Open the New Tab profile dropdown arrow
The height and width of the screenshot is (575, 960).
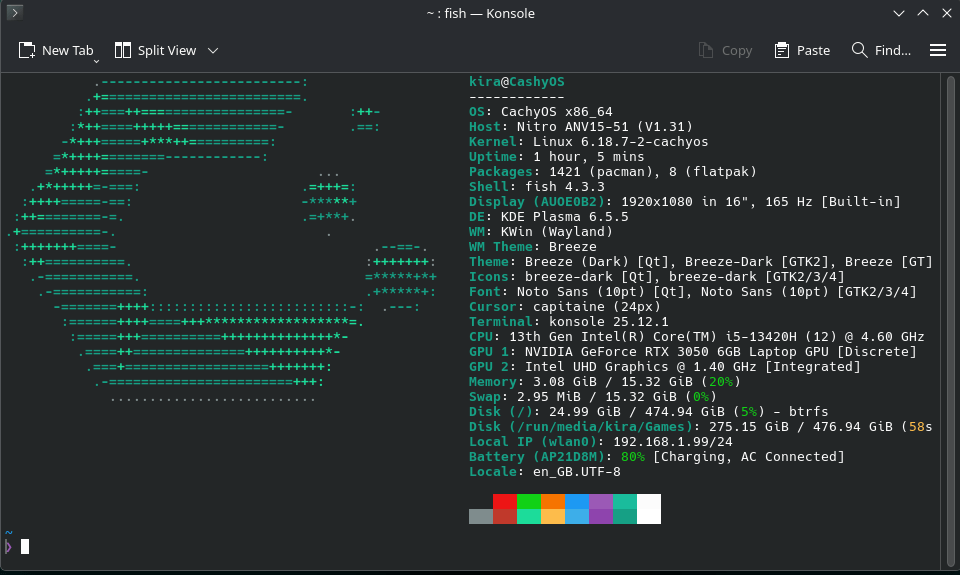click(x=97, y=60)
